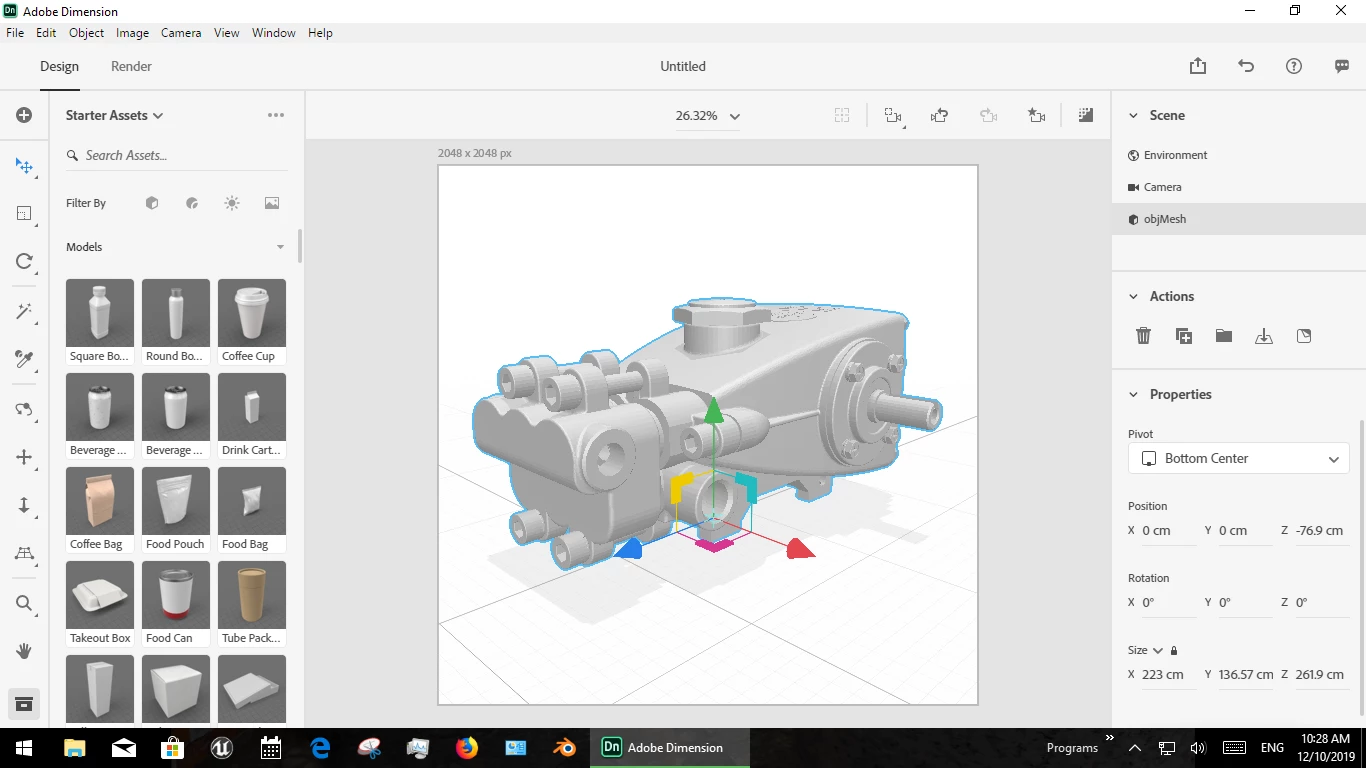Select Environment in Scene panel

click(1239, 155)
